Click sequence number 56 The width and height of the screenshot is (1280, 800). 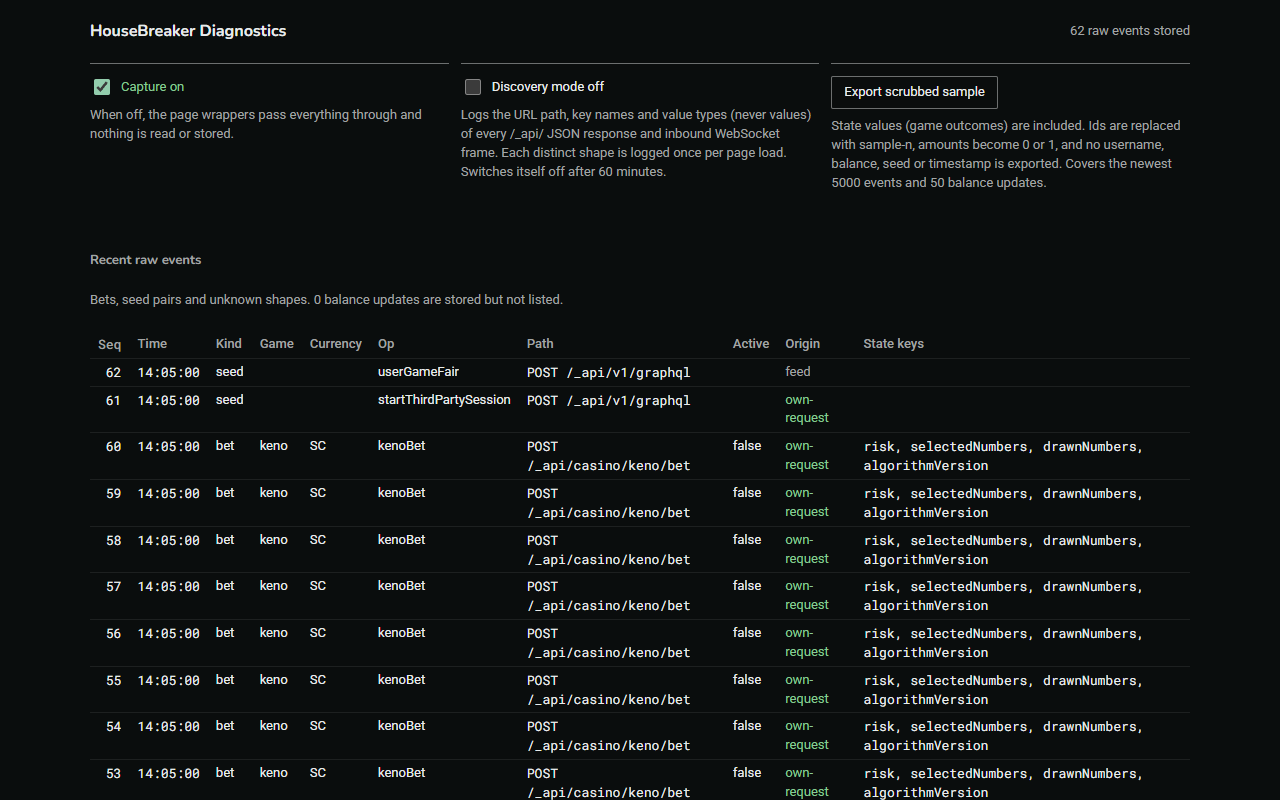point(113,634)
